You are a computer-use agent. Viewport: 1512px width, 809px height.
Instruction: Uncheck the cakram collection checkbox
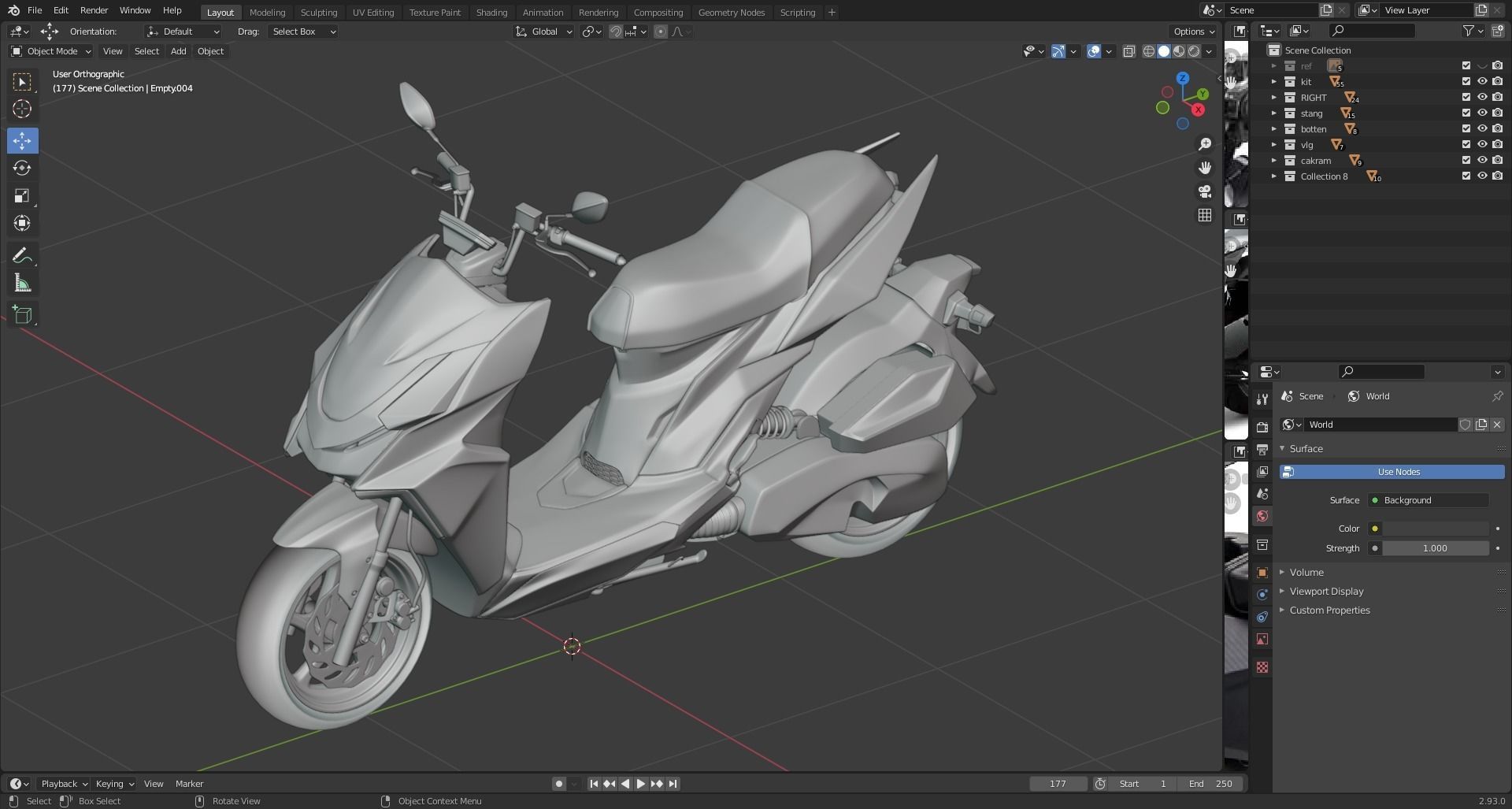pyautogui.click(x=1466, y=160)
